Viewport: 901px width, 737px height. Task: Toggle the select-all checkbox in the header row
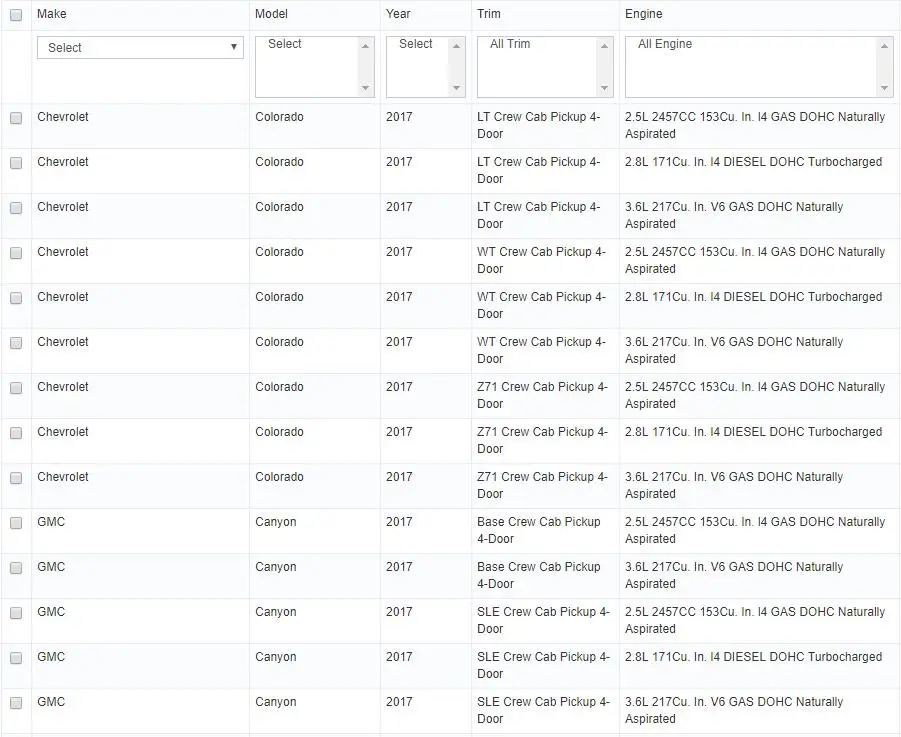click(16, 15)
